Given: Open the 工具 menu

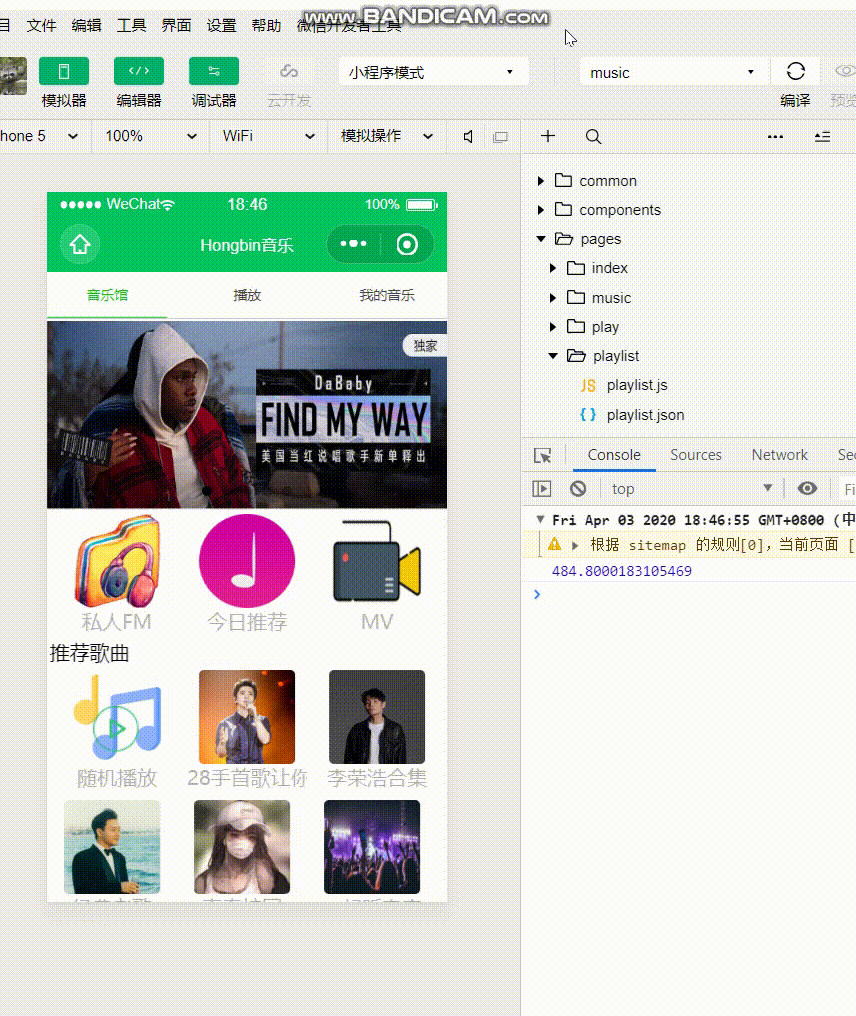Looking at the screenshot, I should [x=132, y=25].
